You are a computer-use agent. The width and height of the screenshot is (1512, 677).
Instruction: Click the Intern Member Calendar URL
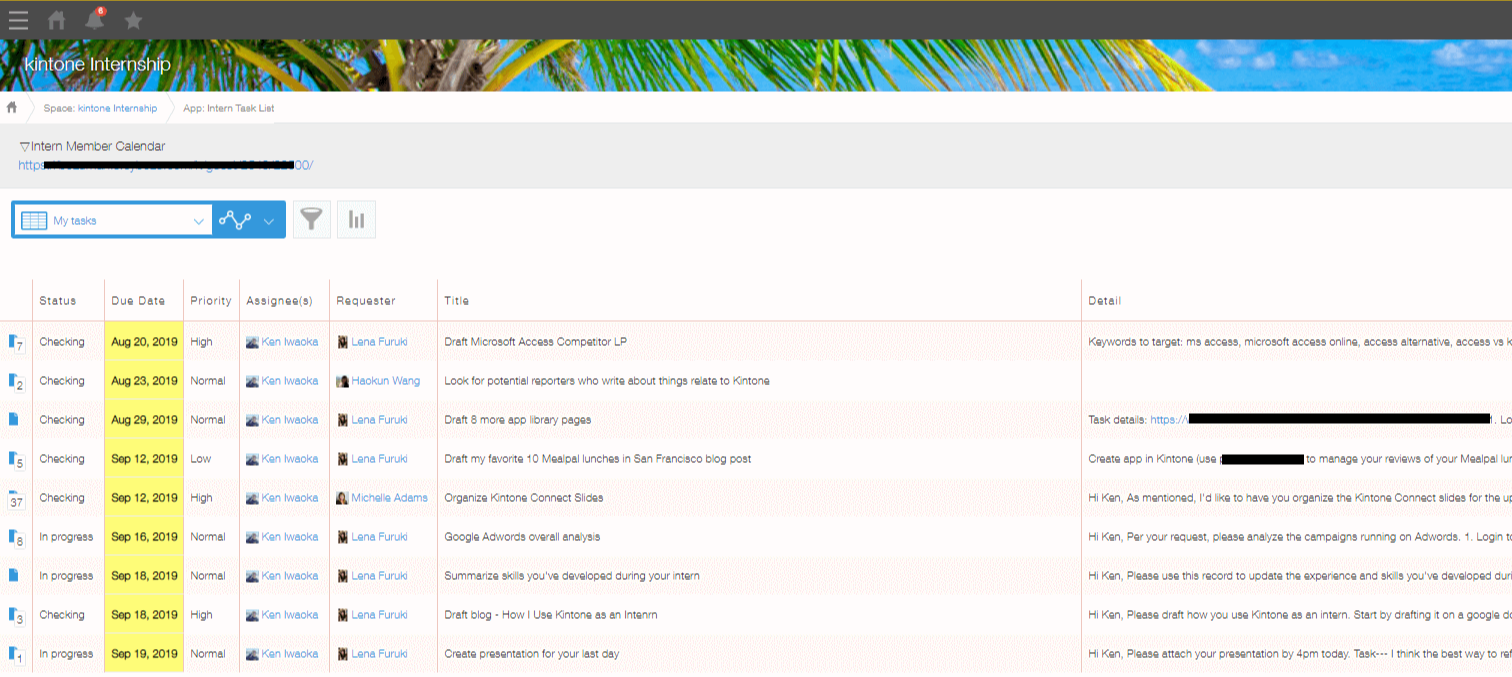(x=165, y=165)
